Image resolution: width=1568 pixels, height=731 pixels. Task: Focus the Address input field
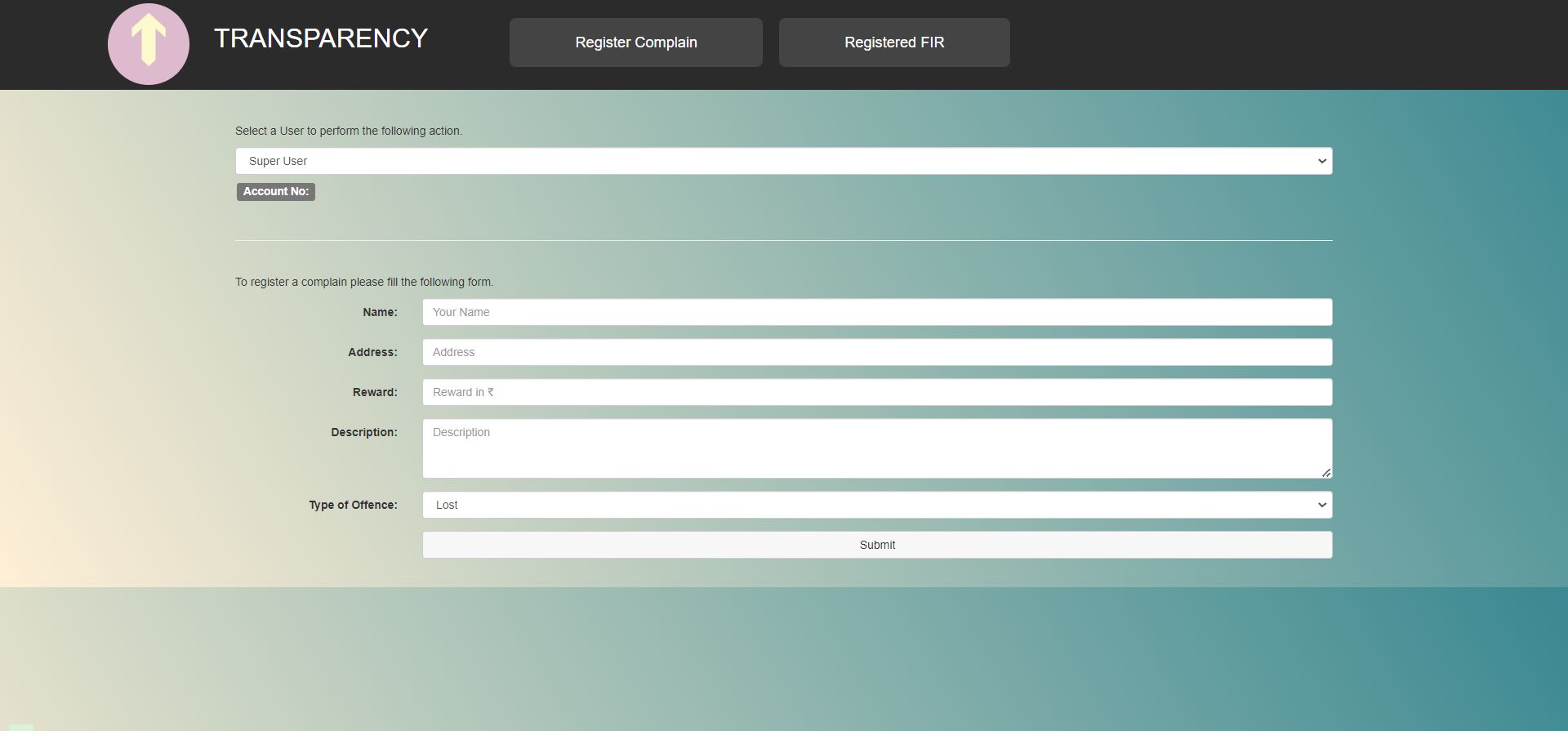coord(877,352)
